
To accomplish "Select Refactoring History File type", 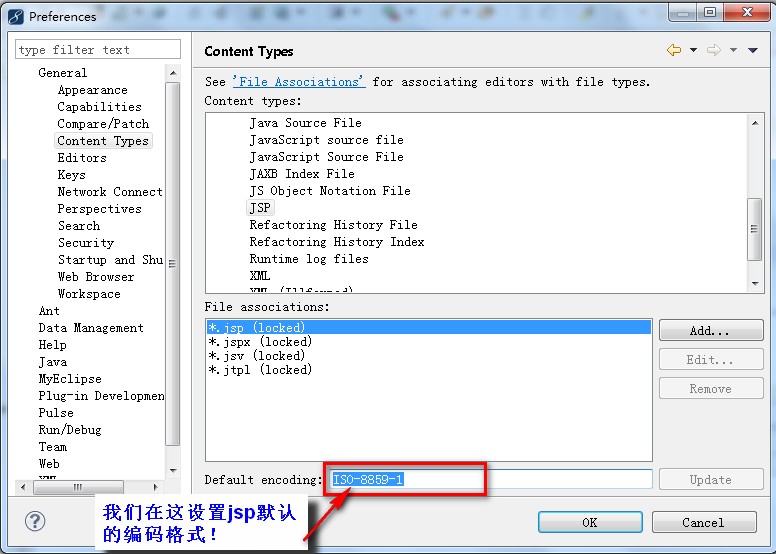I will click(x=334, y=225).
